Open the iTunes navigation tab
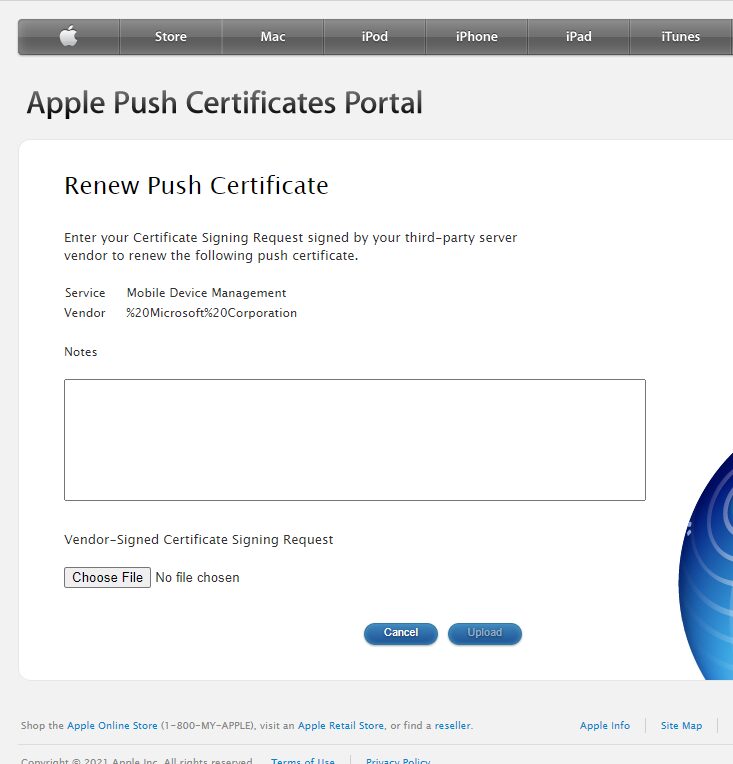The width and height of the screenshot is (733, 764). pyautogui.click(x=680, y=37)
